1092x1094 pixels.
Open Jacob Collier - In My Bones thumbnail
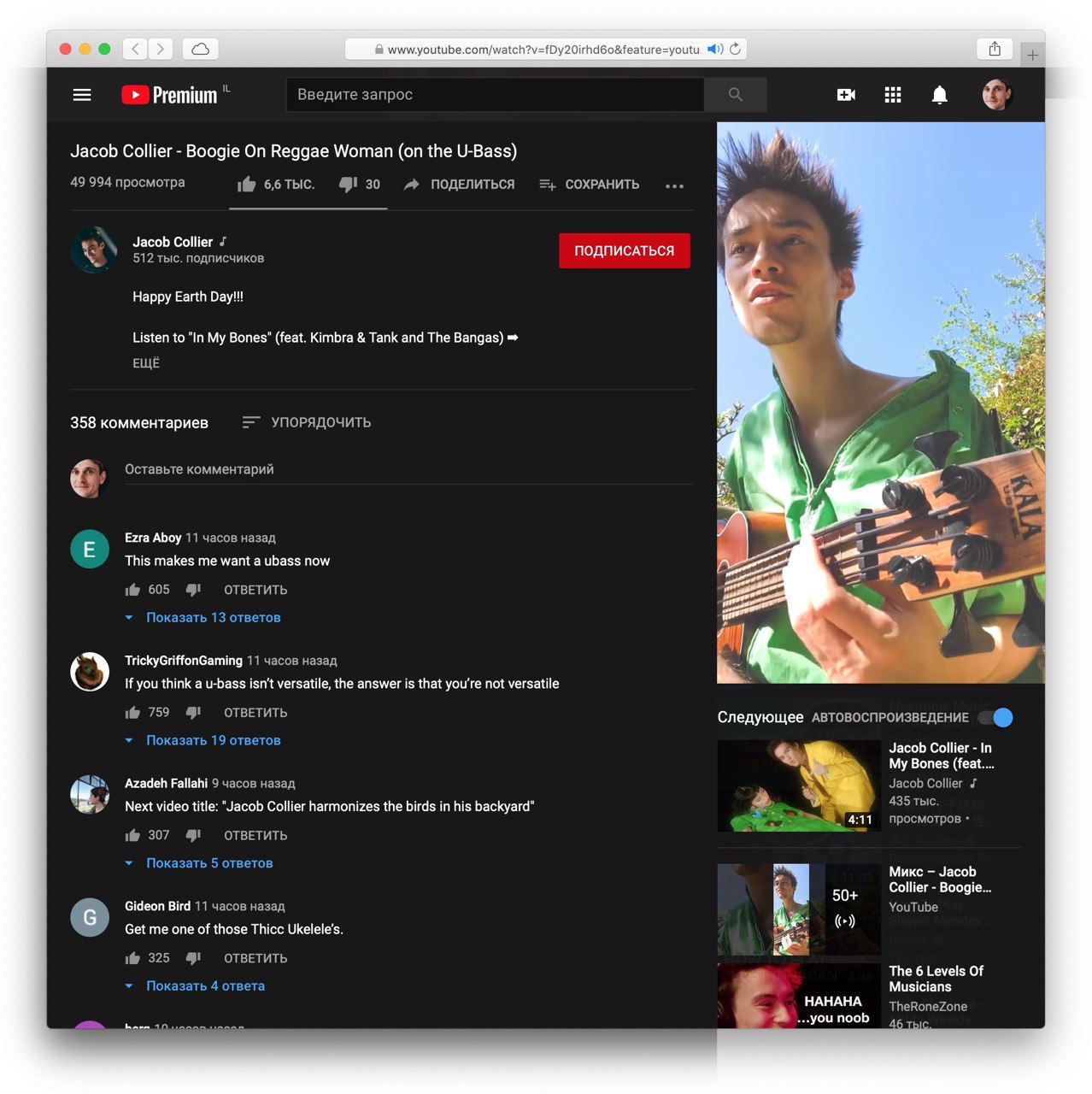coord(799,785)
